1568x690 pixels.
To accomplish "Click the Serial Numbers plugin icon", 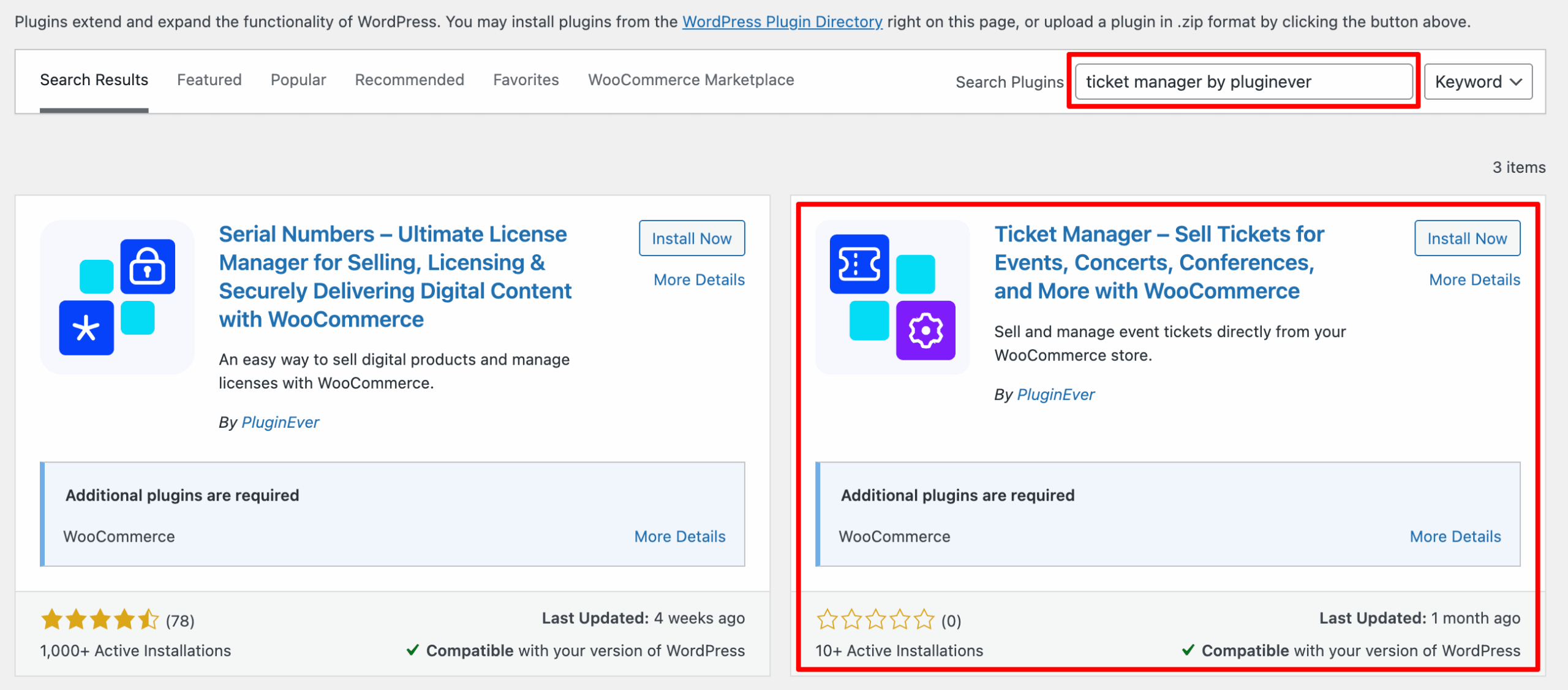I will [x=117, y=297].
